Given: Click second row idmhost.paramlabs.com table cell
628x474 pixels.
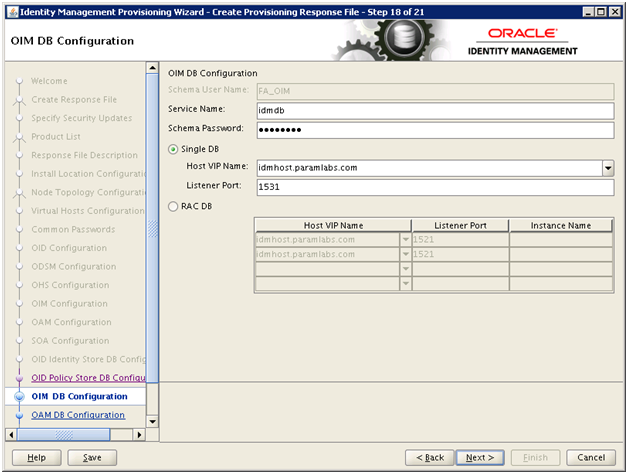Looking at the screenshot, I should 327,254.
